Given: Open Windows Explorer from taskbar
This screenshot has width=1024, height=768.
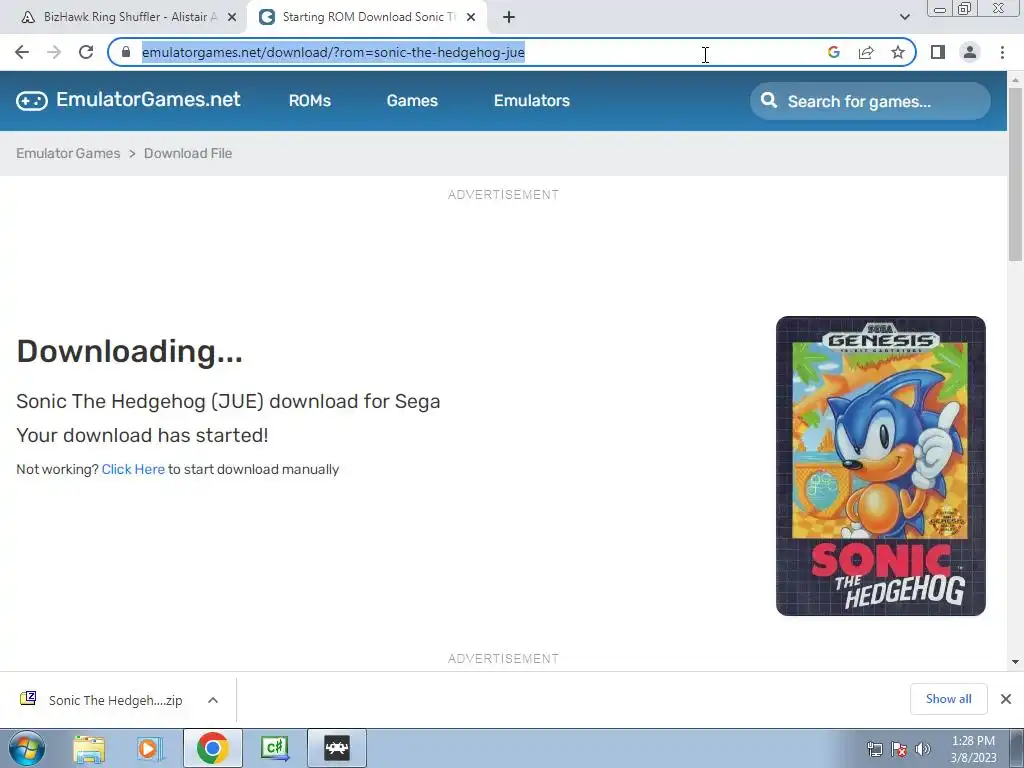Looking at the screenshot, I should [x=89, y=748].
